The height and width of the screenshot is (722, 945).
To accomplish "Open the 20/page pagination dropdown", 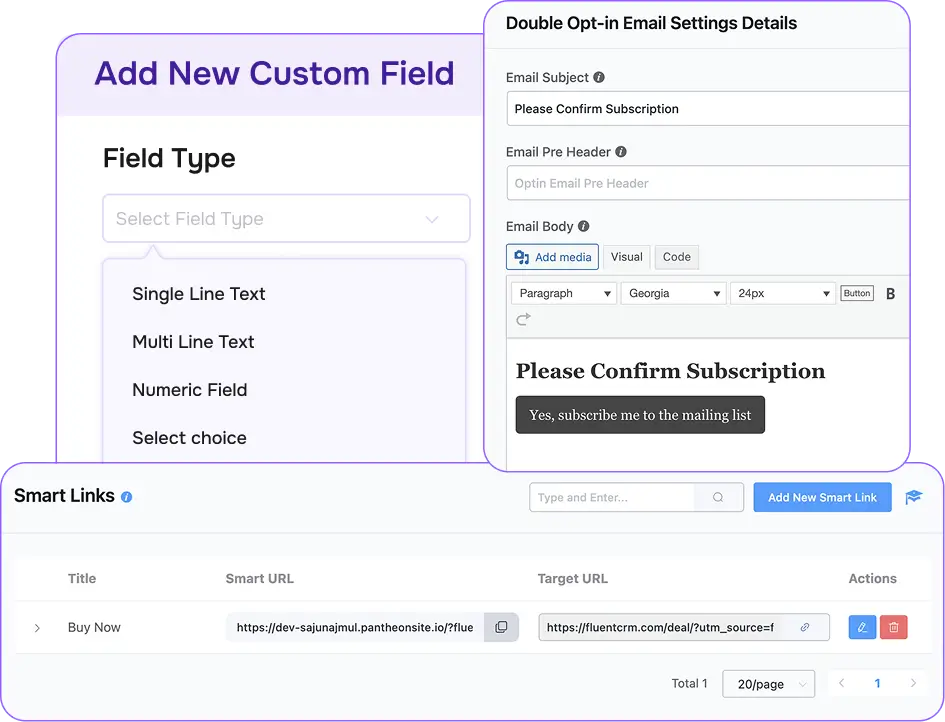I will click(x=768, y=683).
